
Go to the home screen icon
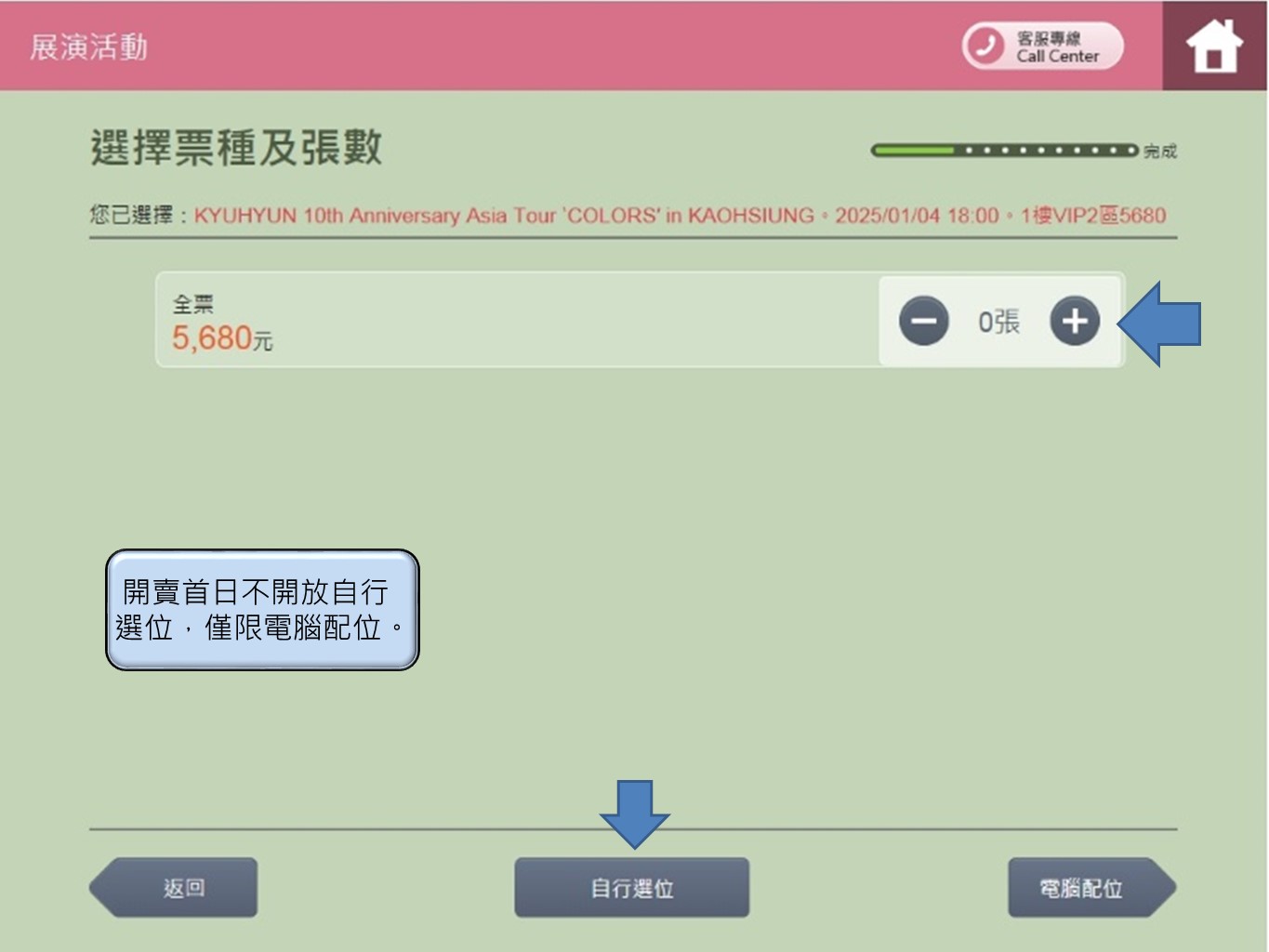(x=1214, y=46)
